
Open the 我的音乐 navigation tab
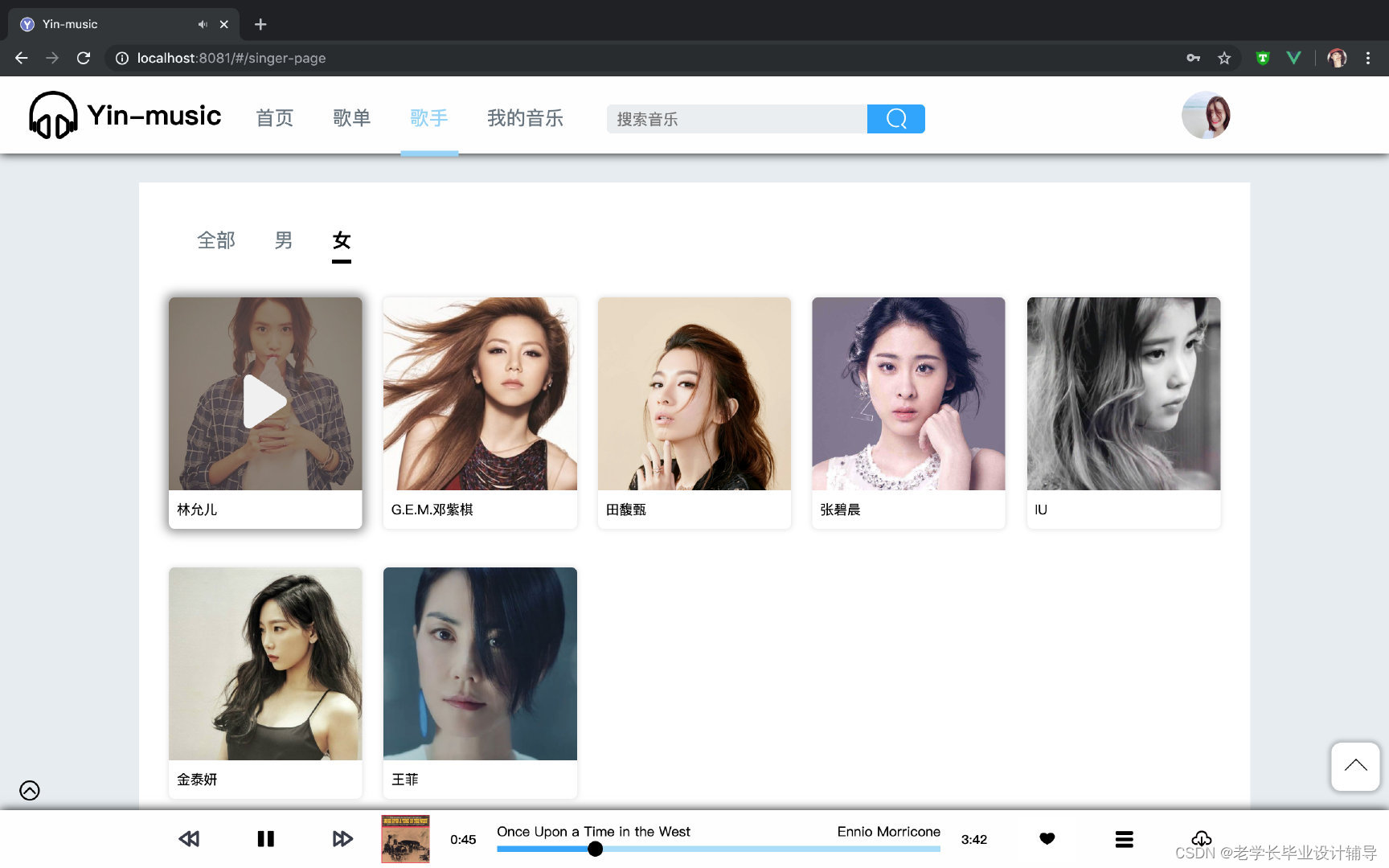525,118
